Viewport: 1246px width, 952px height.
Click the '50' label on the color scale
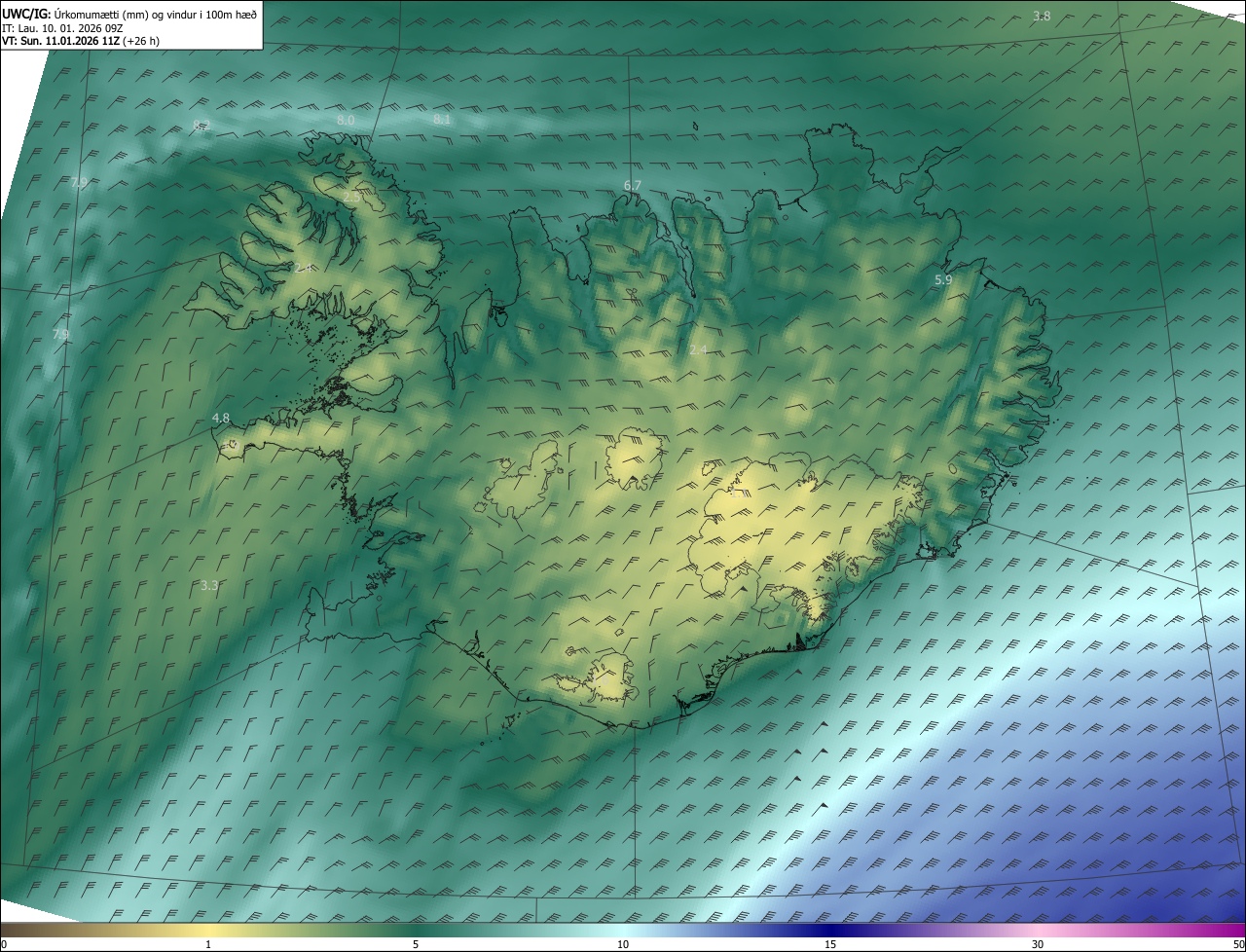tap(1238, 944)
